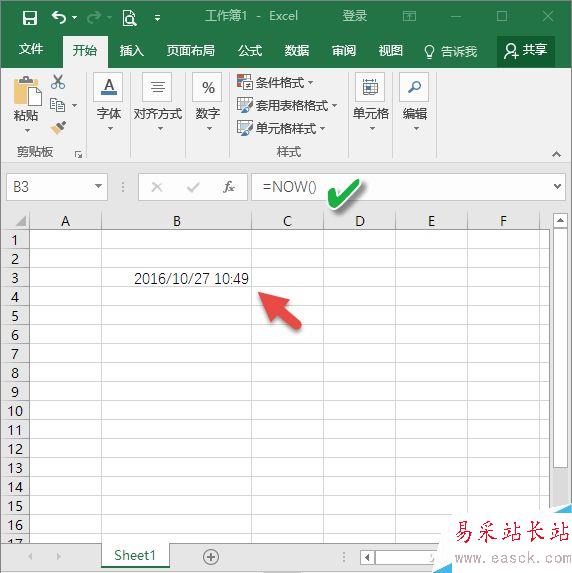572x573 pixels.
Task: Click horizontal scrollbar left arrow
Action: coord(367,557)
